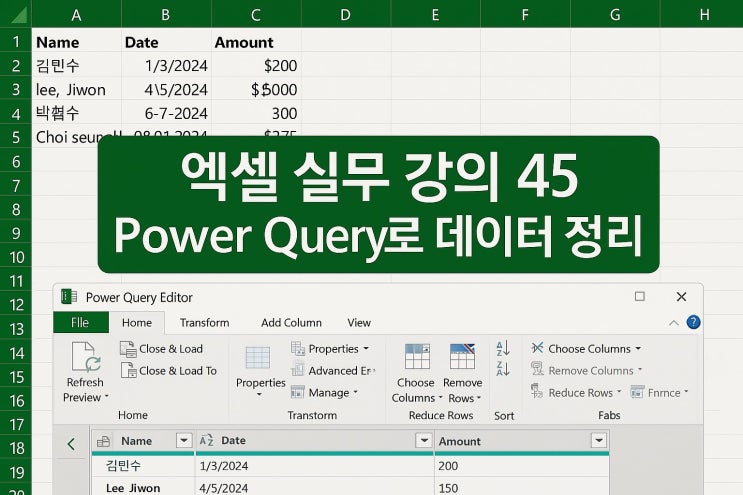Click the Close & Load icon
The width and height of the screenshot is (743, 495).
128,349
